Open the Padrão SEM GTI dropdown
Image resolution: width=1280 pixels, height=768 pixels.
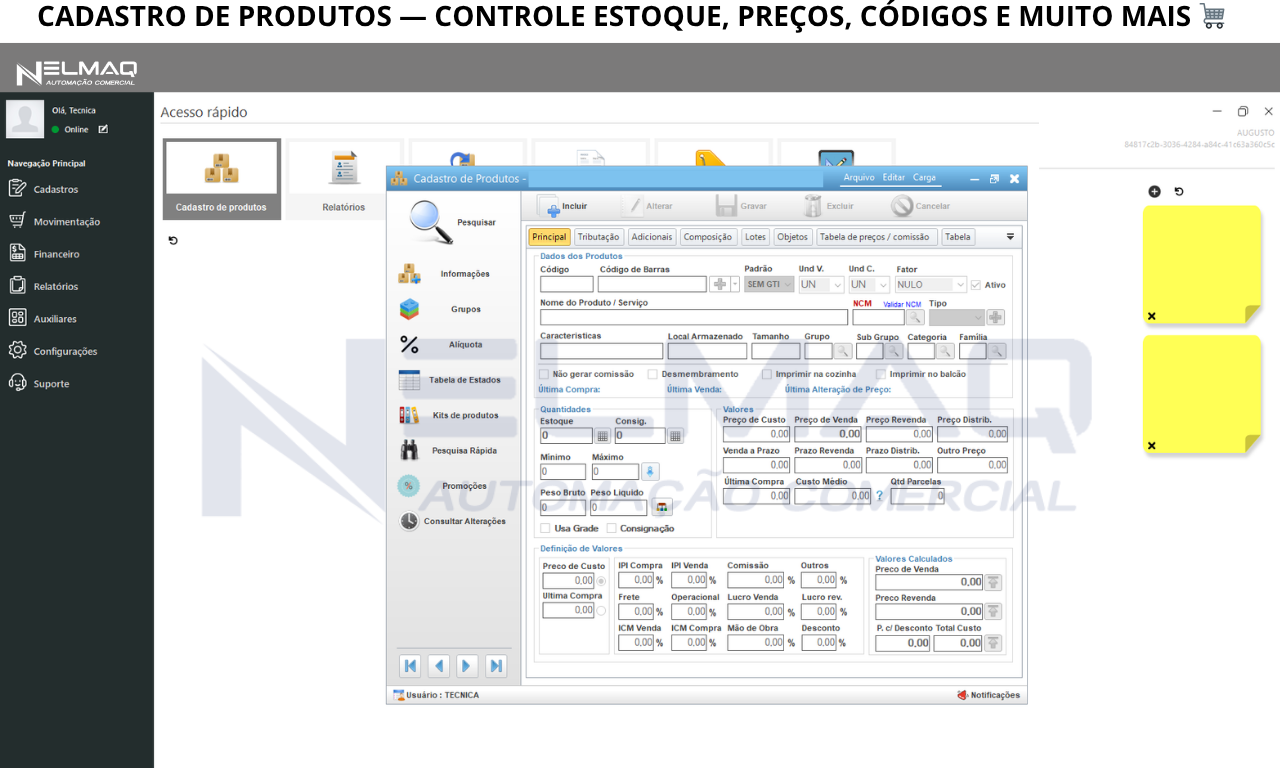pos(769,285)
